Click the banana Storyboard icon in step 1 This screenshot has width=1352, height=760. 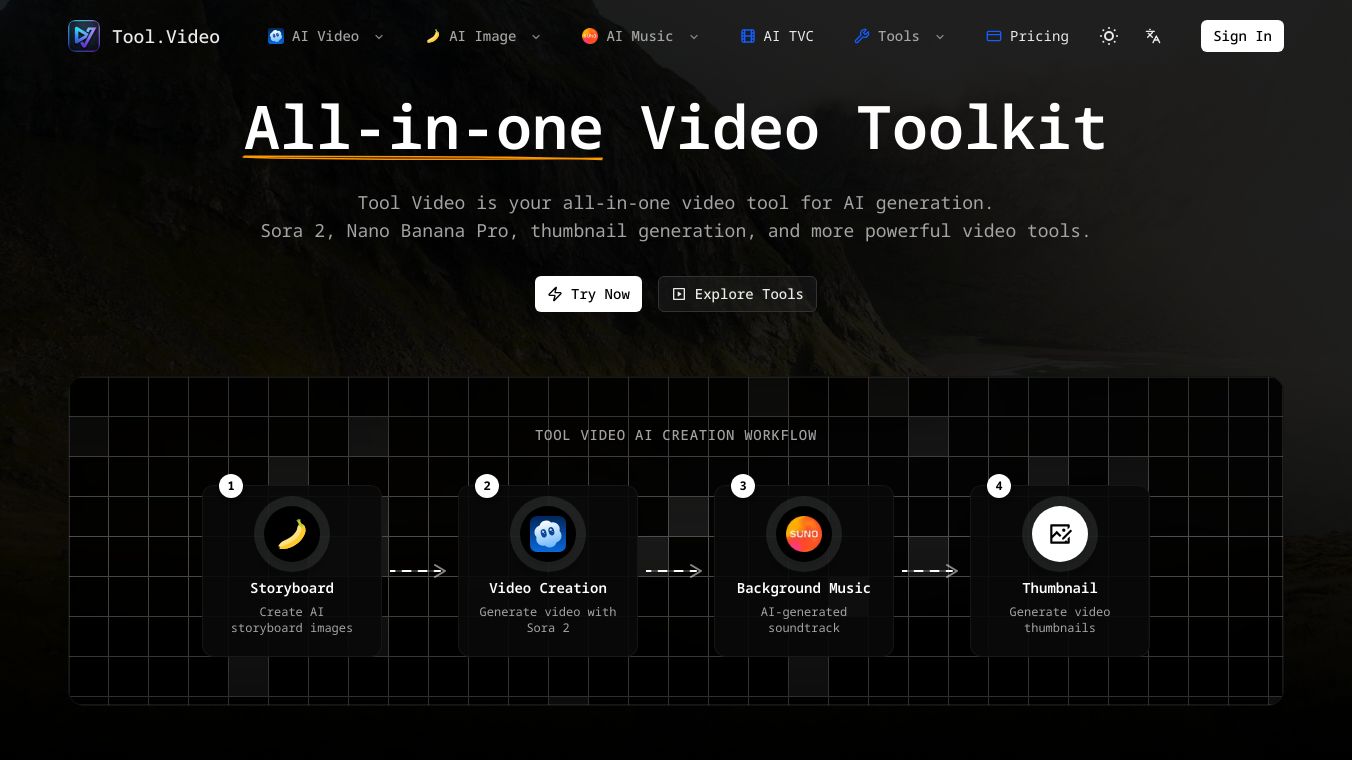(292, 534)
